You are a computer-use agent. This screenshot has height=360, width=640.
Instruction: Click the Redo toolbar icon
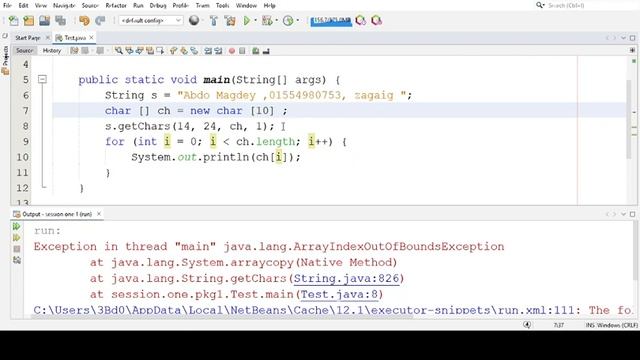(100, 20)
